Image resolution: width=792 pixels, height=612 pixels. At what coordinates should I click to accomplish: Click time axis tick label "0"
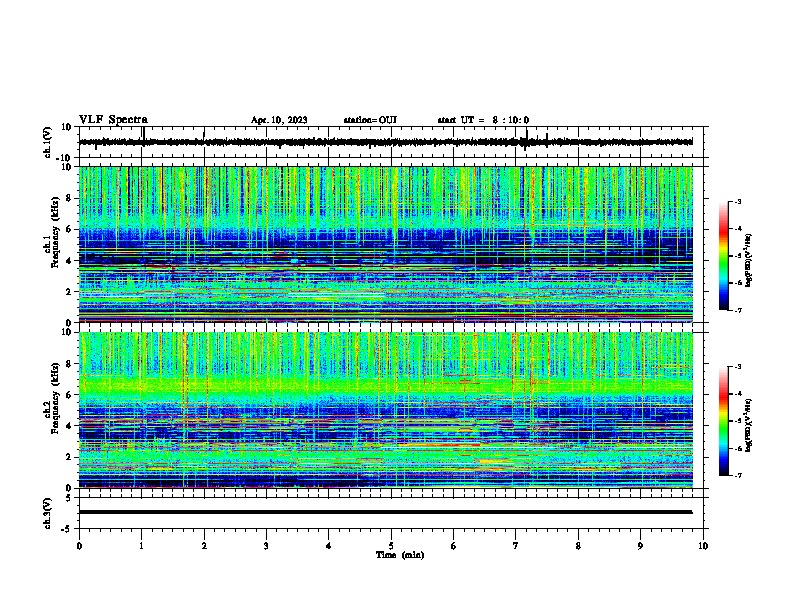(x=79, y=546)
